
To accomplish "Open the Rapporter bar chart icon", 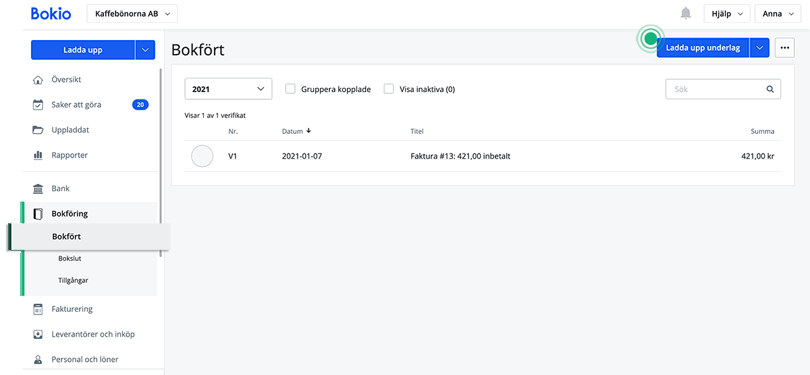I will 38,155.
